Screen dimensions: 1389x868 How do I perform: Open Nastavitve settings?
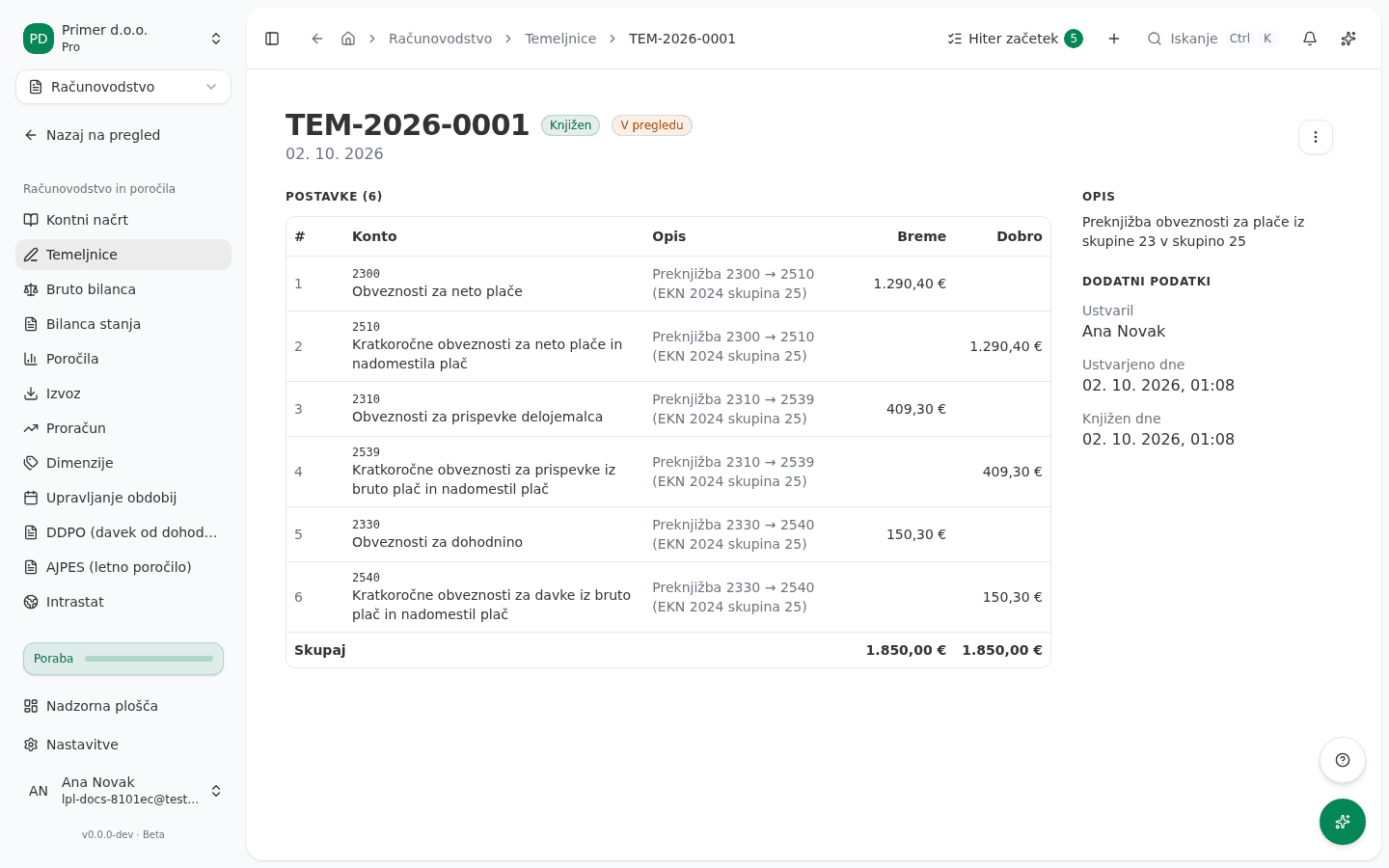[123, 745]
